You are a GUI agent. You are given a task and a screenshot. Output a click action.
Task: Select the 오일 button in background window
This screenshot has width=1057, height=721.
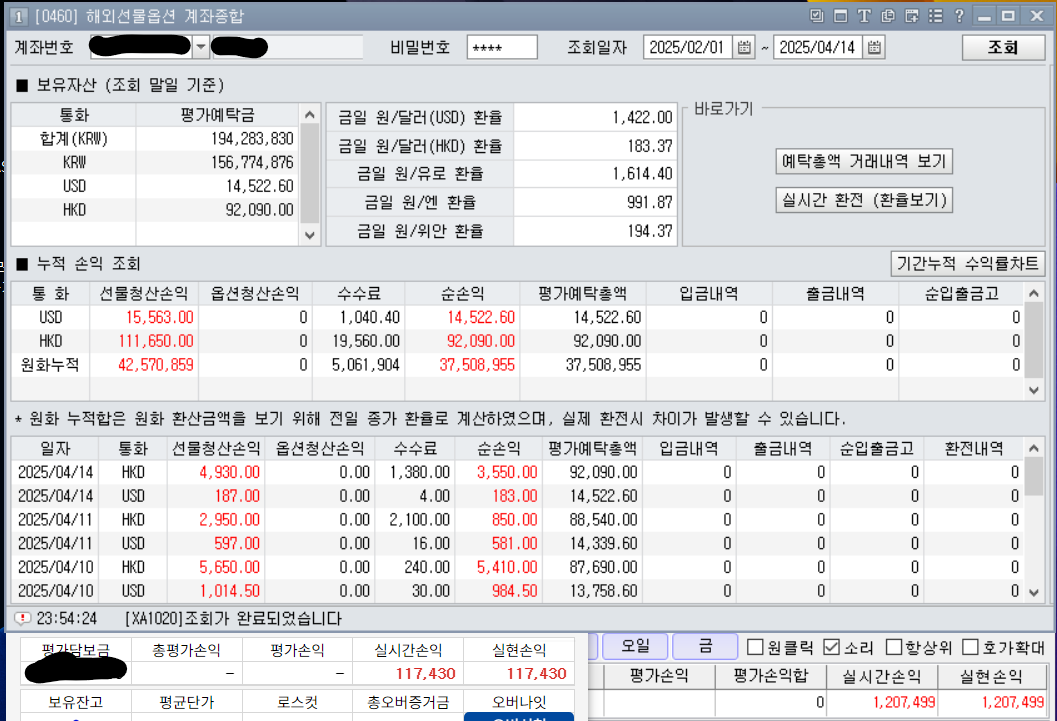tap(635, 646)
